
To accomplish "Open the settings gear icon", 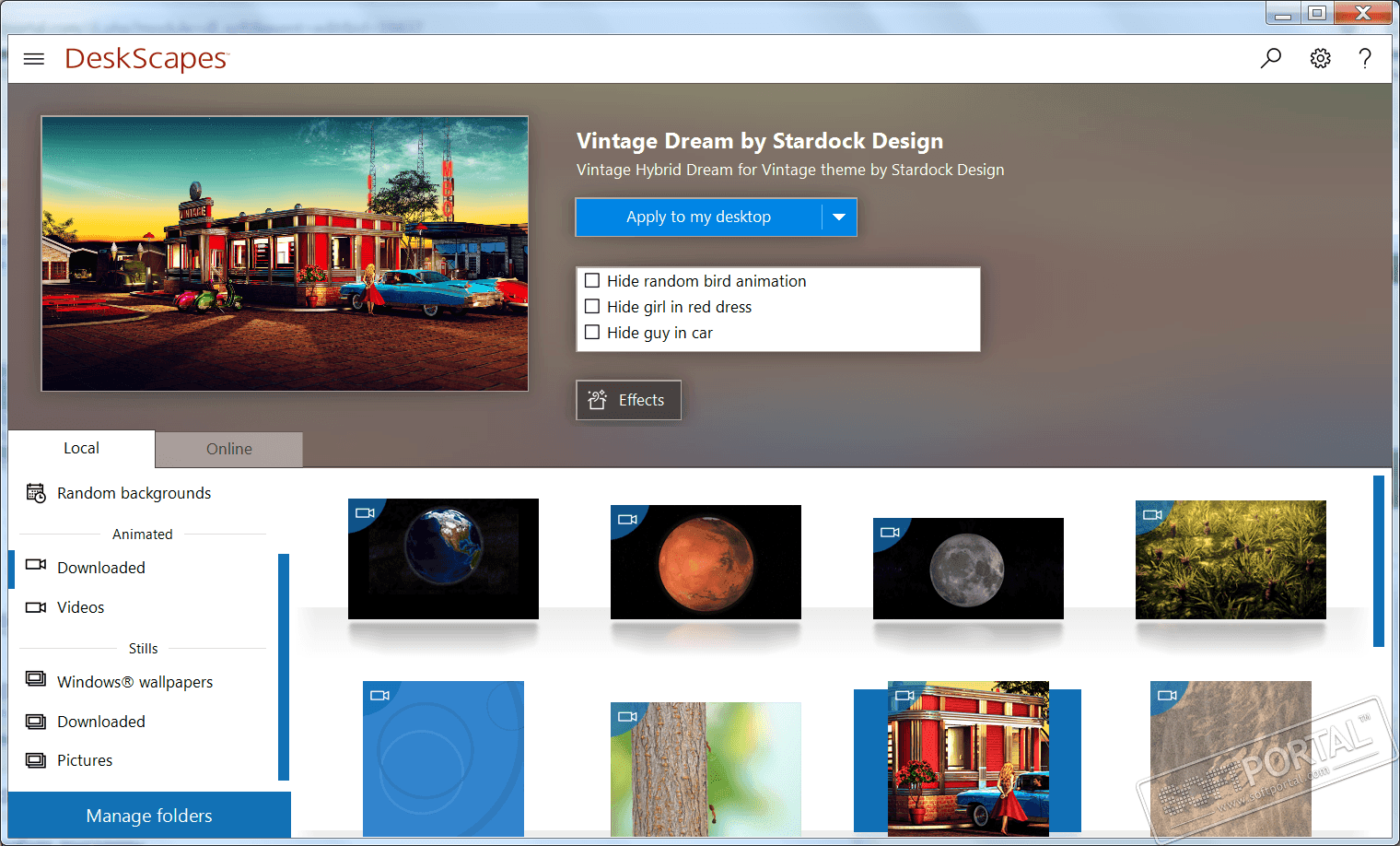I will click(1320, 59).
